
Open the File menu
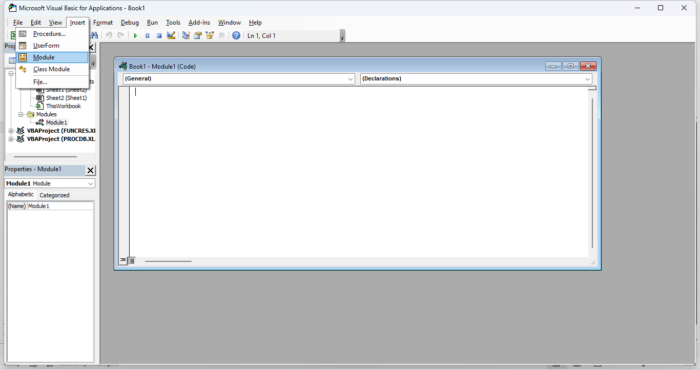18,22
